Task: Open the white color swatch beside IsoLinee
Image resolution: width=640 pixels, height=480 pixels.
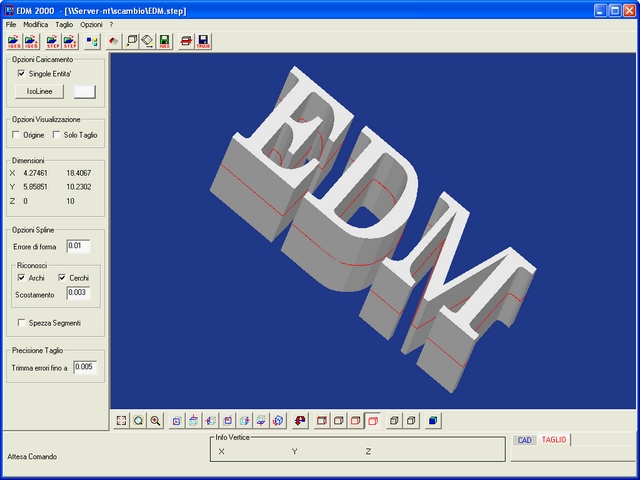Action: [85, 91]
